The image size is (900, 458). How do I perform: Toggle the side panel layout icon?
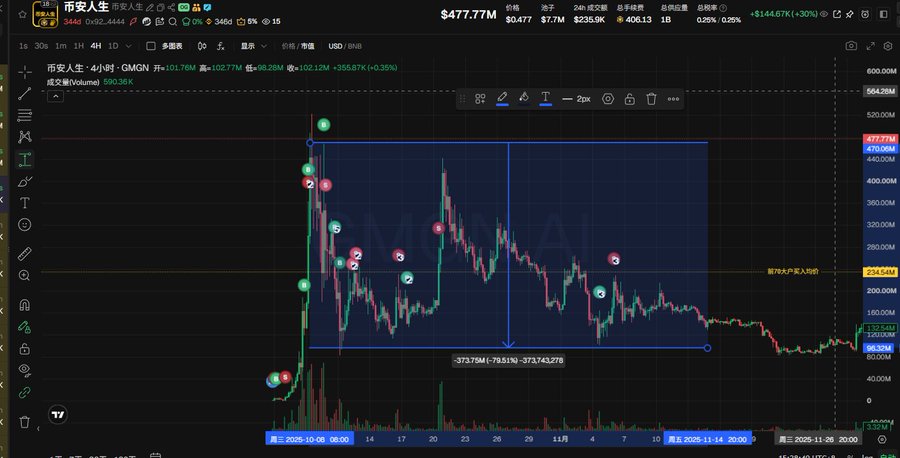tap(883, 14)
